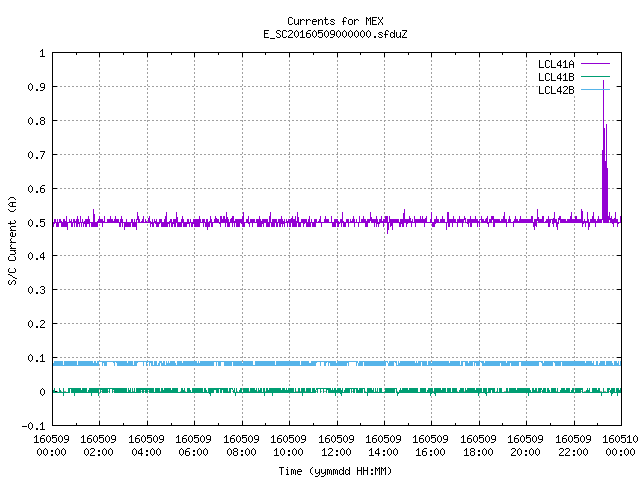The width and height of the screenshot is (640, 480).
Task: Click the y-axis value 0.2
Action: [36, 324]
